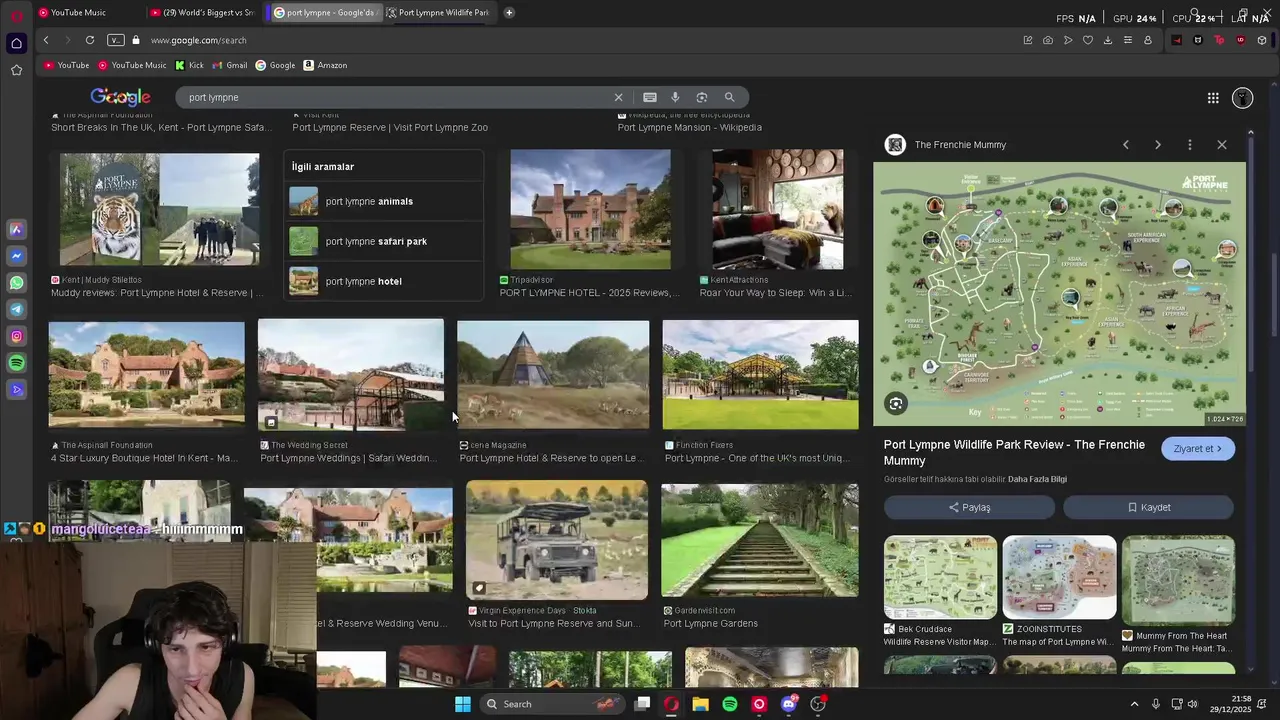The width and height of the screenshot is (1280, 720).
Task: Open three-dot menu in image preview panel
Action: pos(1190,145)
